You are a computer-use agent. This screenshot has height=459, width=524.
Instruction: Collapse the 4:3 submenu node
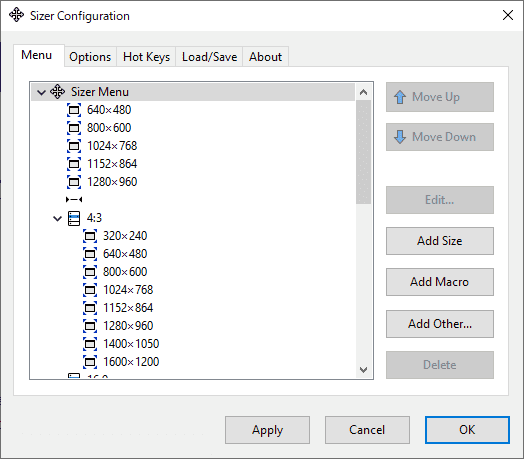57,218
